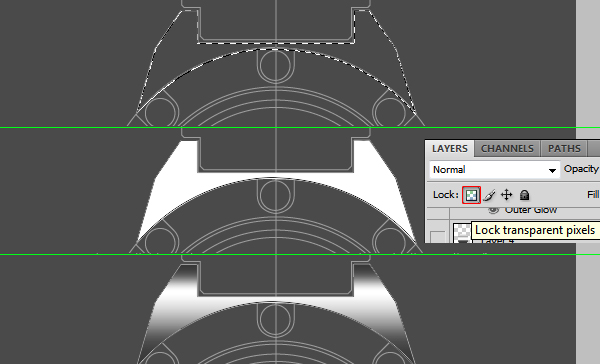Image resolution: width=600 pixels, height=364 pixels.
Task: Select the Layers tab
Action: tap(450, 149)
